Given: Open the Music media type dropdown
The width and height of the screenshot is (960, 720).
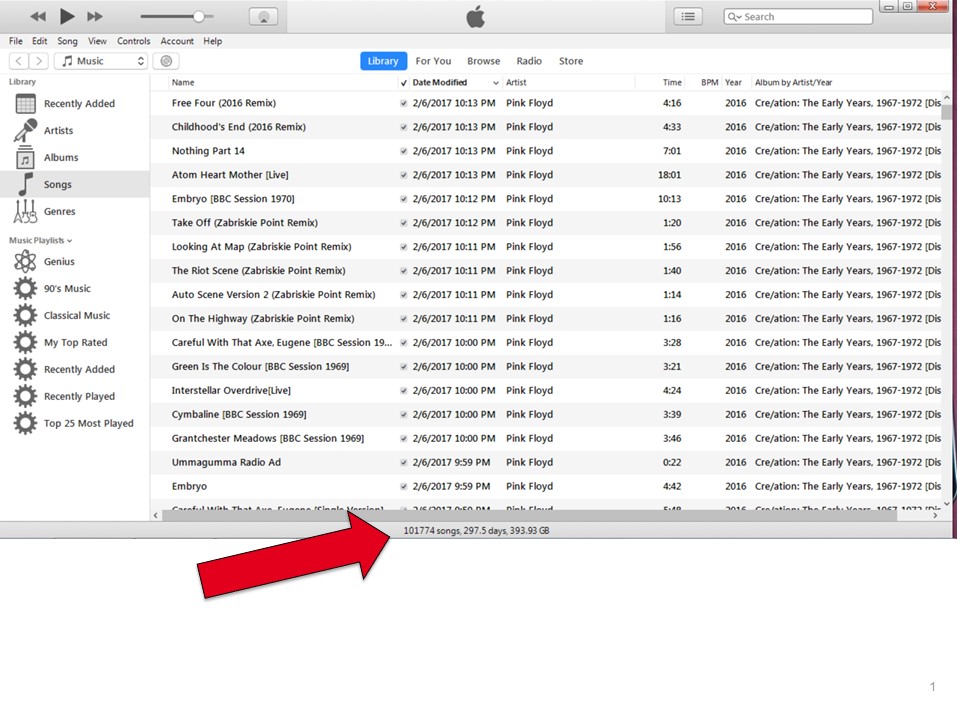Looking at the screenshot, I should click(101, 61).
